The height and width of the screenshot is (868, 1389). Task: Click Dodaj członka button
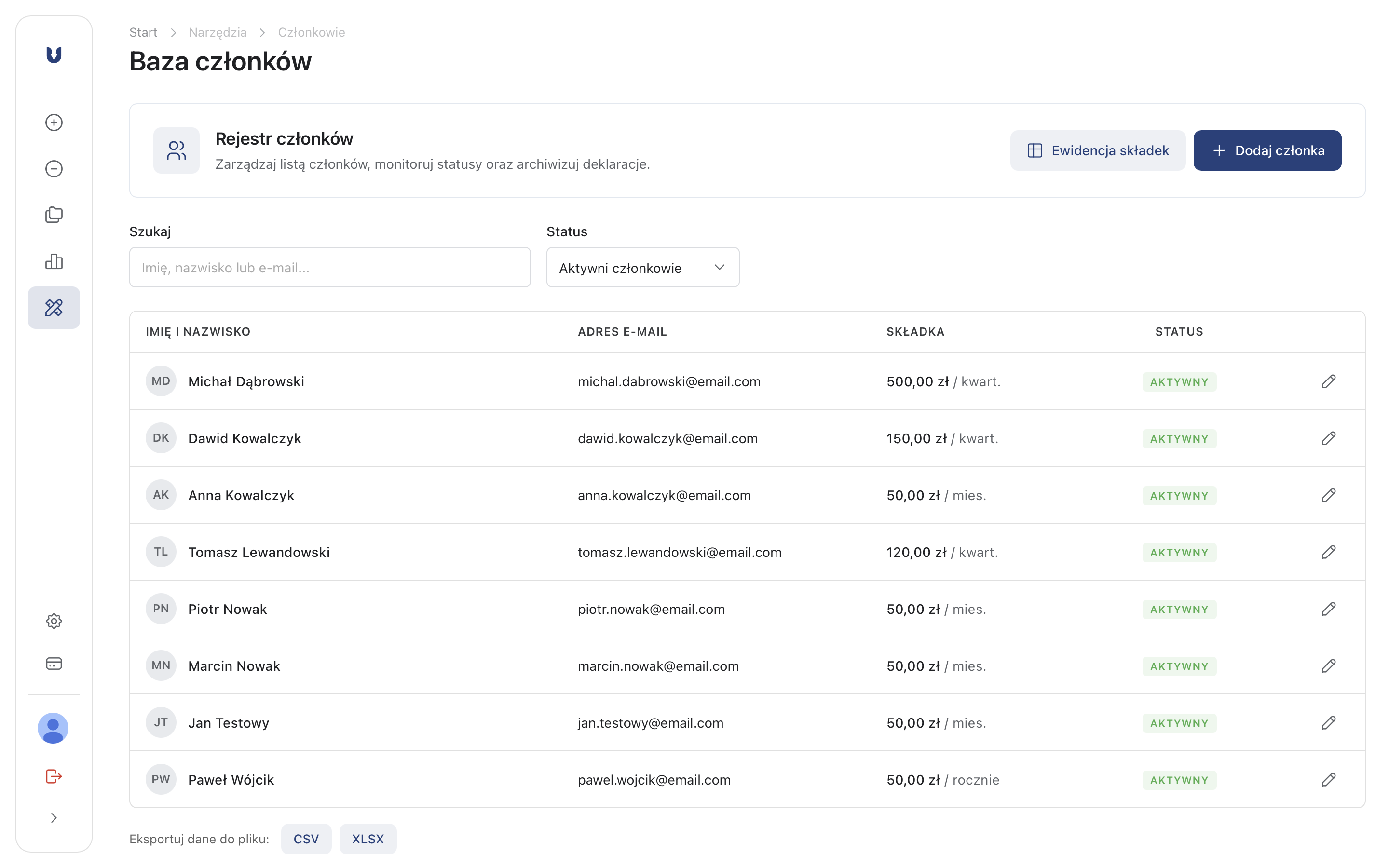point(1267,150)
